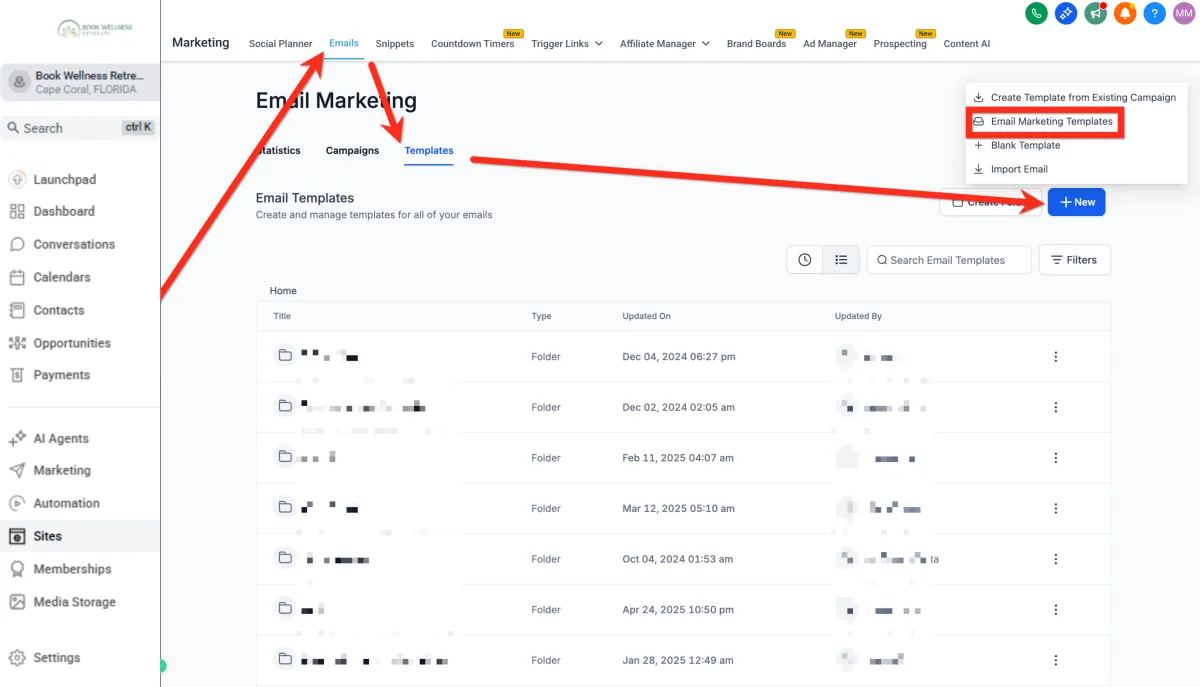Open the Content AI tab
1200x687 pixels.
pyautogui.click(x=967, y=44)
